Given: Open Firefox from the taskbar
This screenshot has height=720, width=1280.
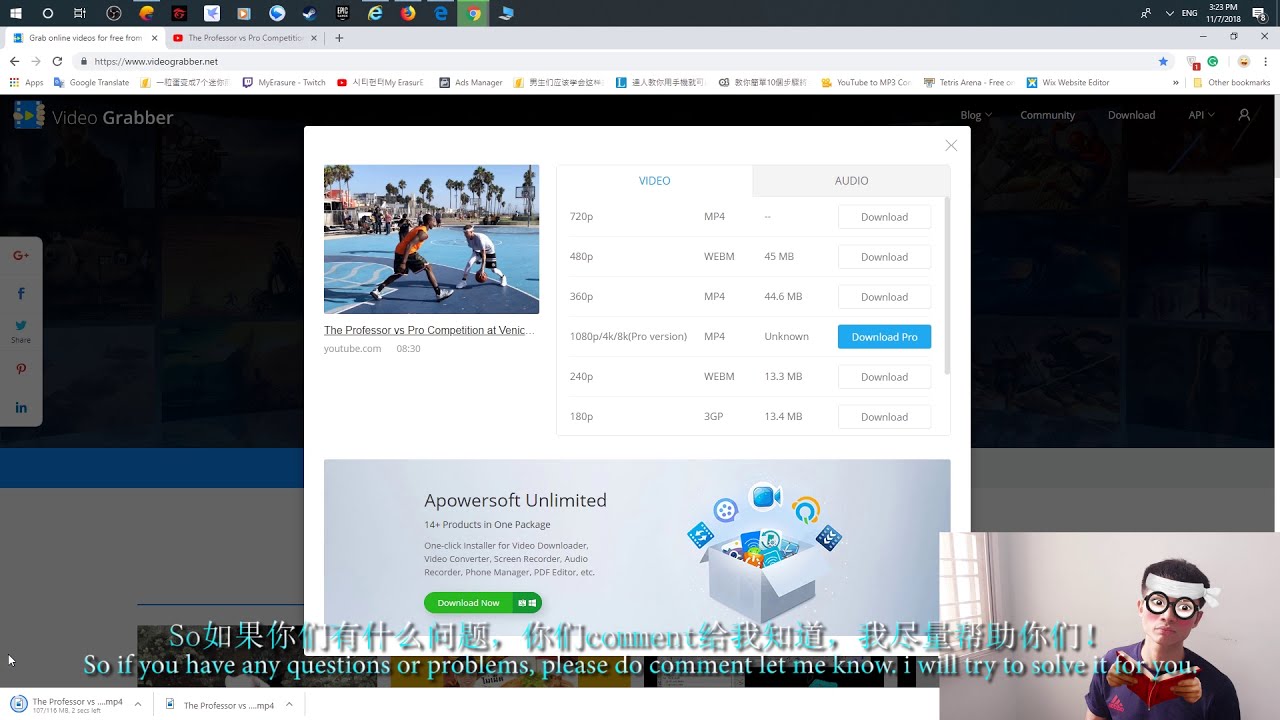Looking at the screenshot, I should tap(408, 13).
